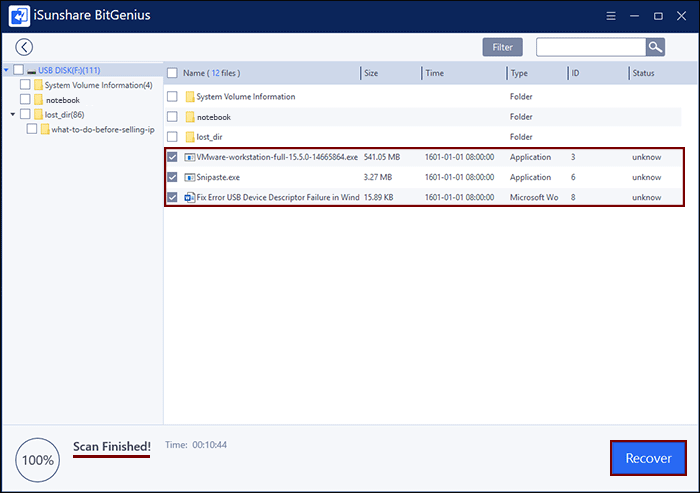Uncheck the VMware-workstation-full exe checkbox
This screenshot has width=700, height=493.
point(172,157)
